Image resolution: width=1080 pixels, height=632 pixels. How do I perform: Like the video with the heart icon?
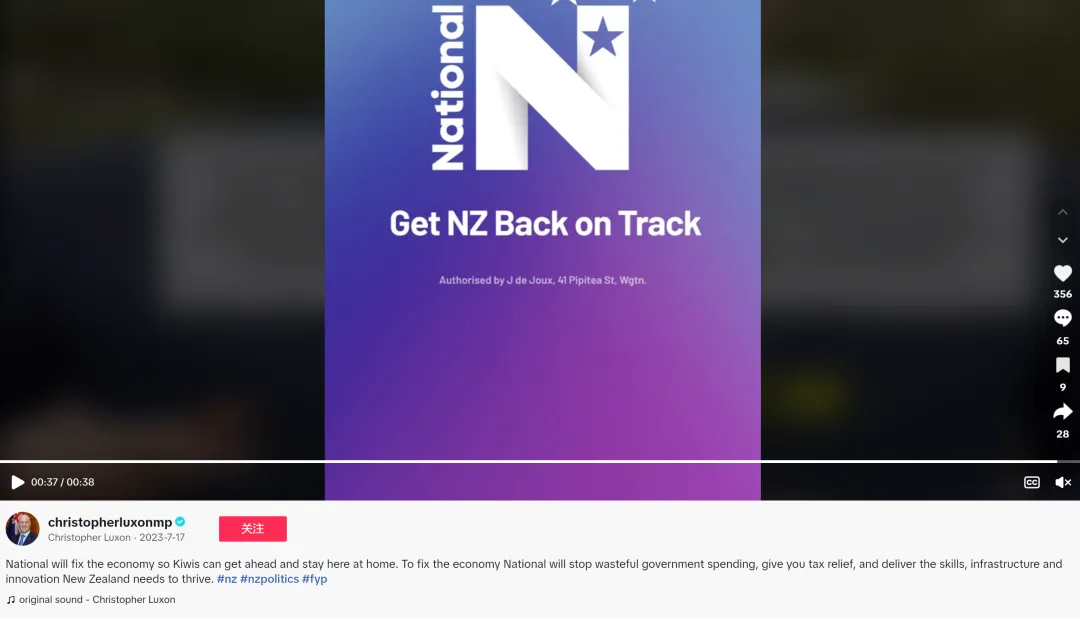tap(1062, 273)
